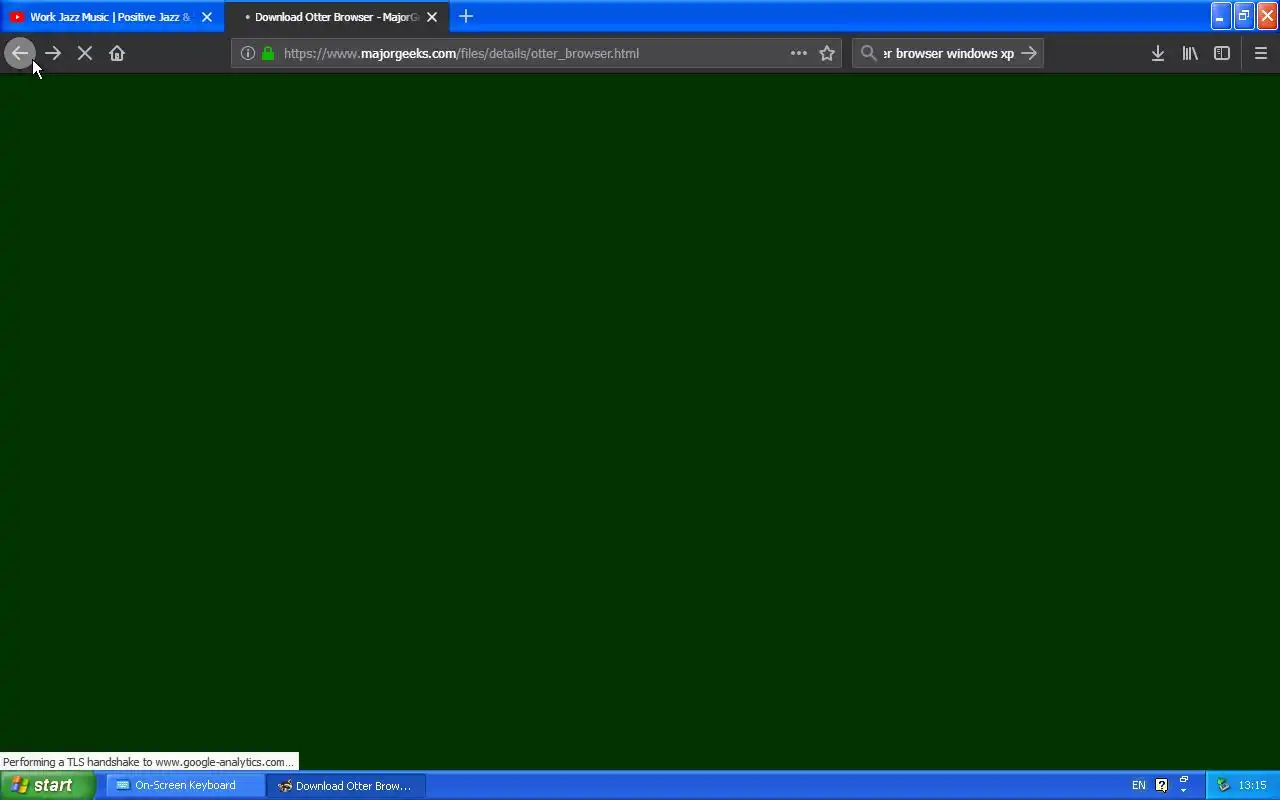This screenshot has width=1280, height=800.
Task: Open a new tab
Action: tap(466, 16)
